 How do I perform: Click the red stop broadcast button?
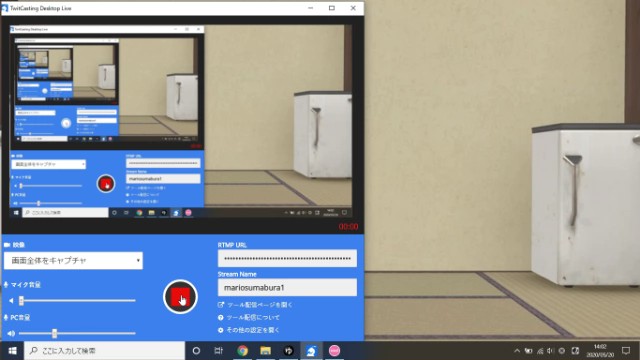pos(180,297)
